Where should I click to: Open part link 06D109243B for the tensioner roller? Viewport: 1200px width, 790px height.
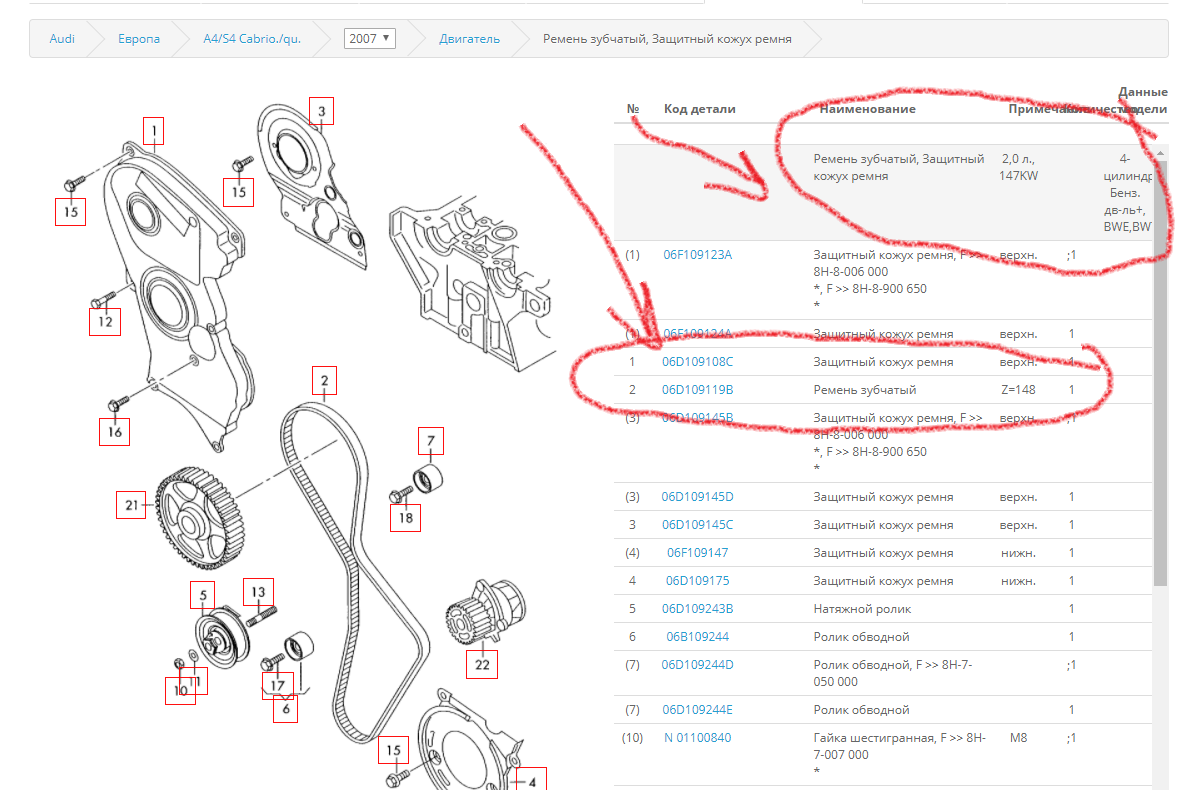click(697, 608)
